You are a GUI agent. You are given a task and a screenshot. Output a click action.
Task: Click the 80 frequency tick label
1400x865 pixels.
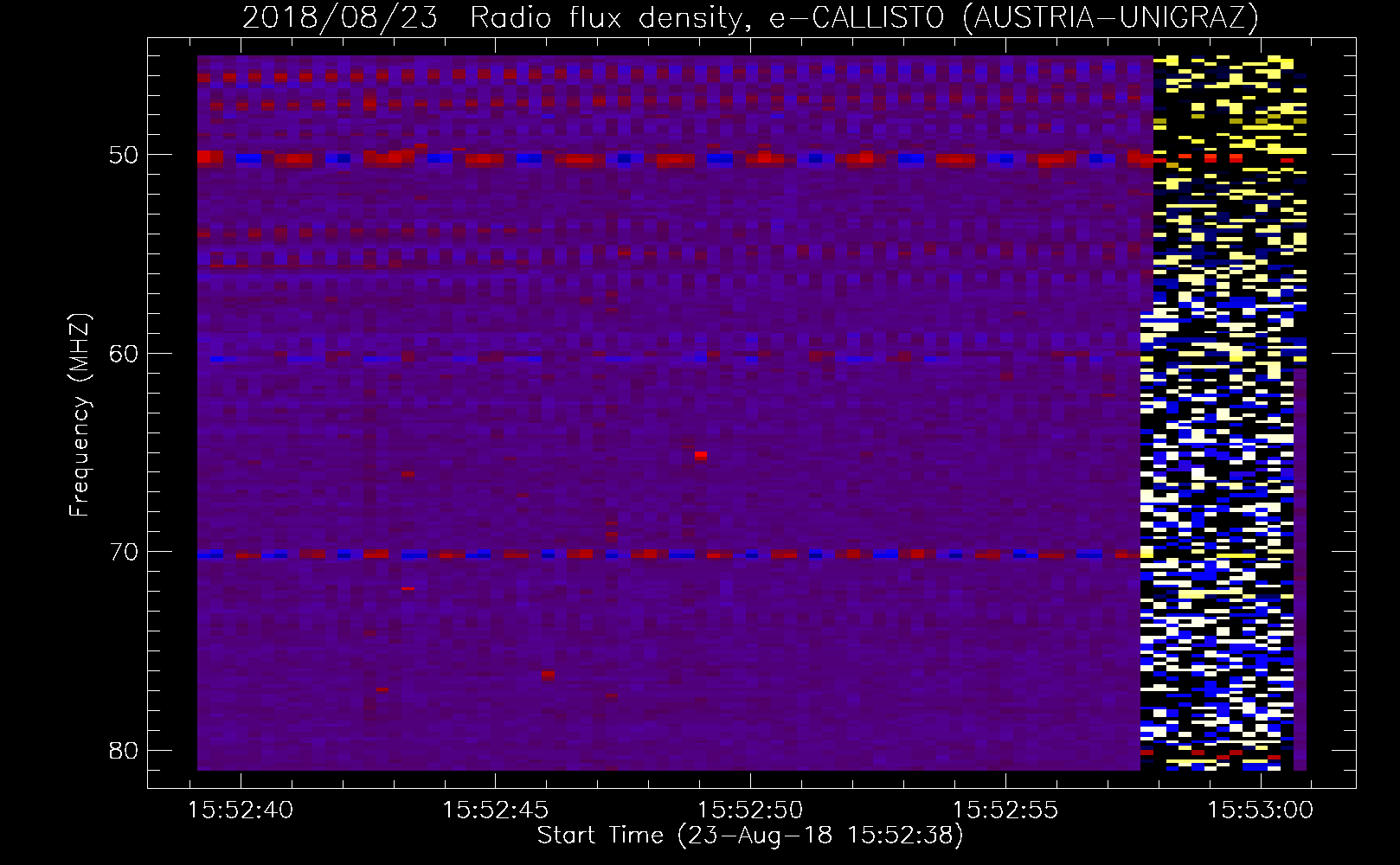pos(124,750)
